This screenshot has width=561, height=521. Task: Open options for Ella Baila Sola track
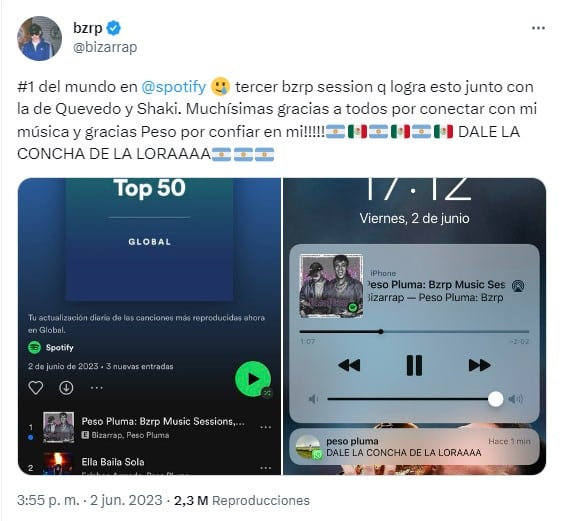coord(265,468)
